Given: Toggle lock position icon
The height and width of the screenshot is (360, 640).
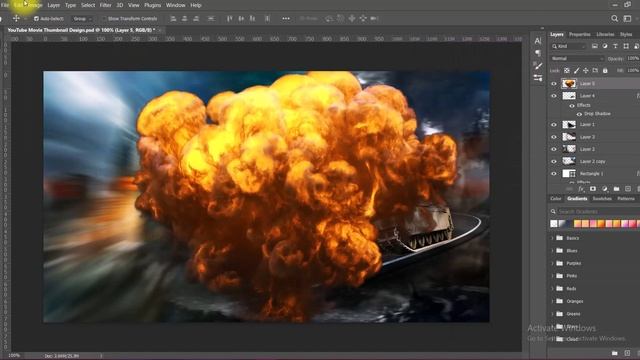Looking at the screenshot, I should [586, 71].
